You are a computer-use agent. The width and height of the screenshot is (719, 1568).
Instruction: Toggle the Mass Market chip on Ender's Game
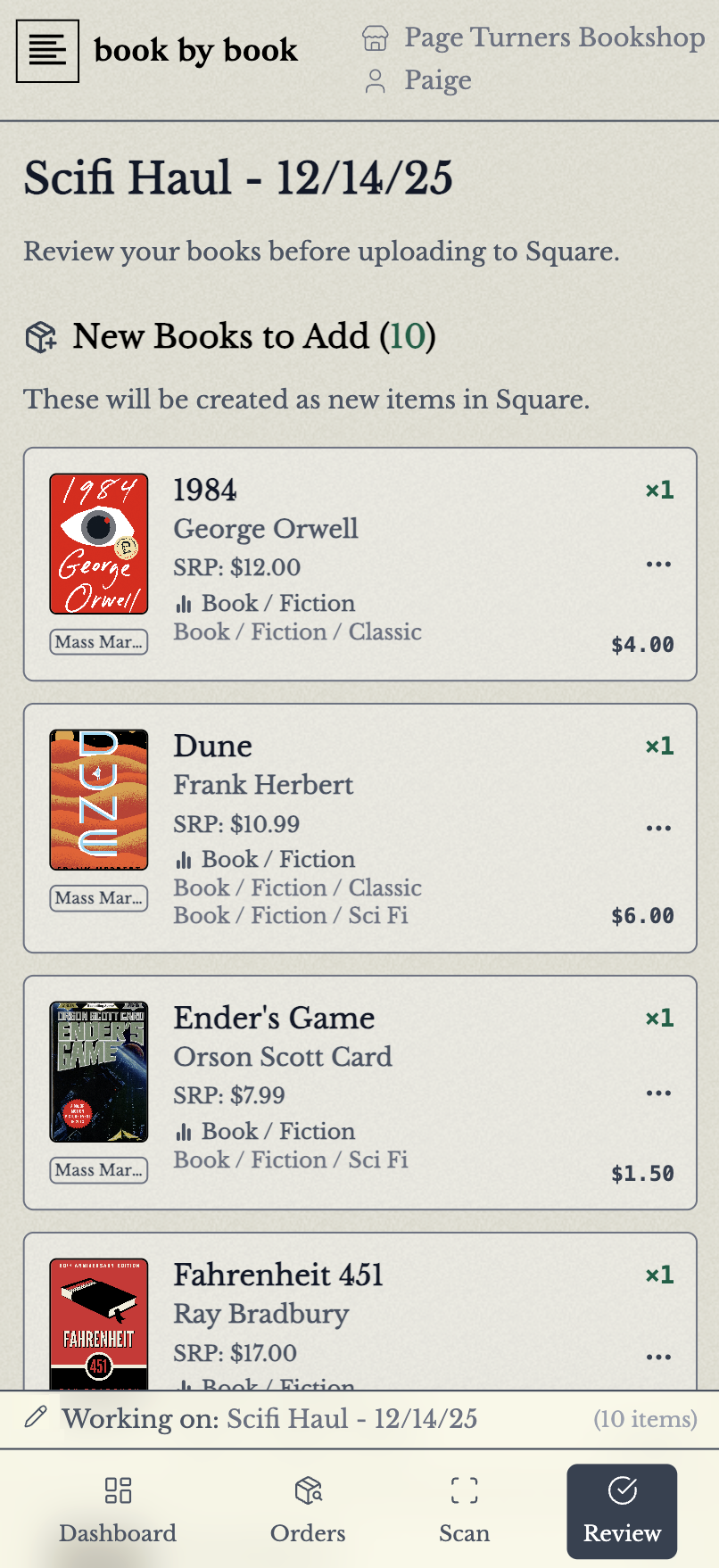pos(98,1170)
